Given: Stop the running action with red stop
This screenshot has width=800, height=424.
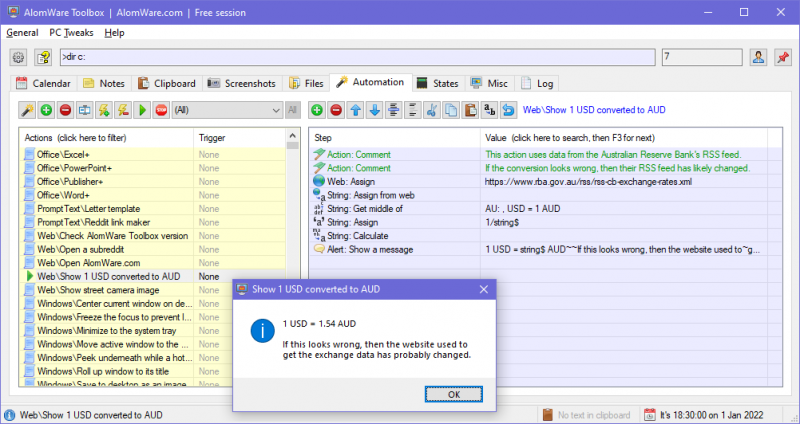Looking at the screenshot, I should (161, 110).
